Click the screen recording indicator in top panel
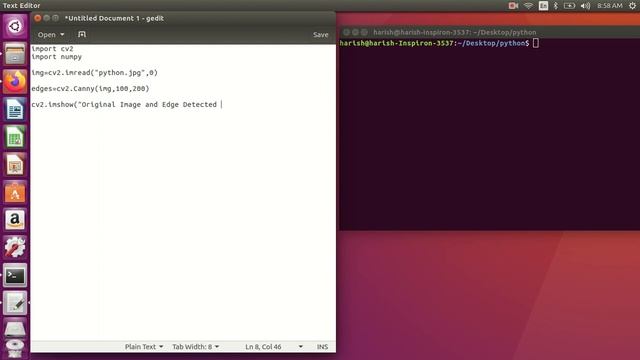 click(513, 6)
